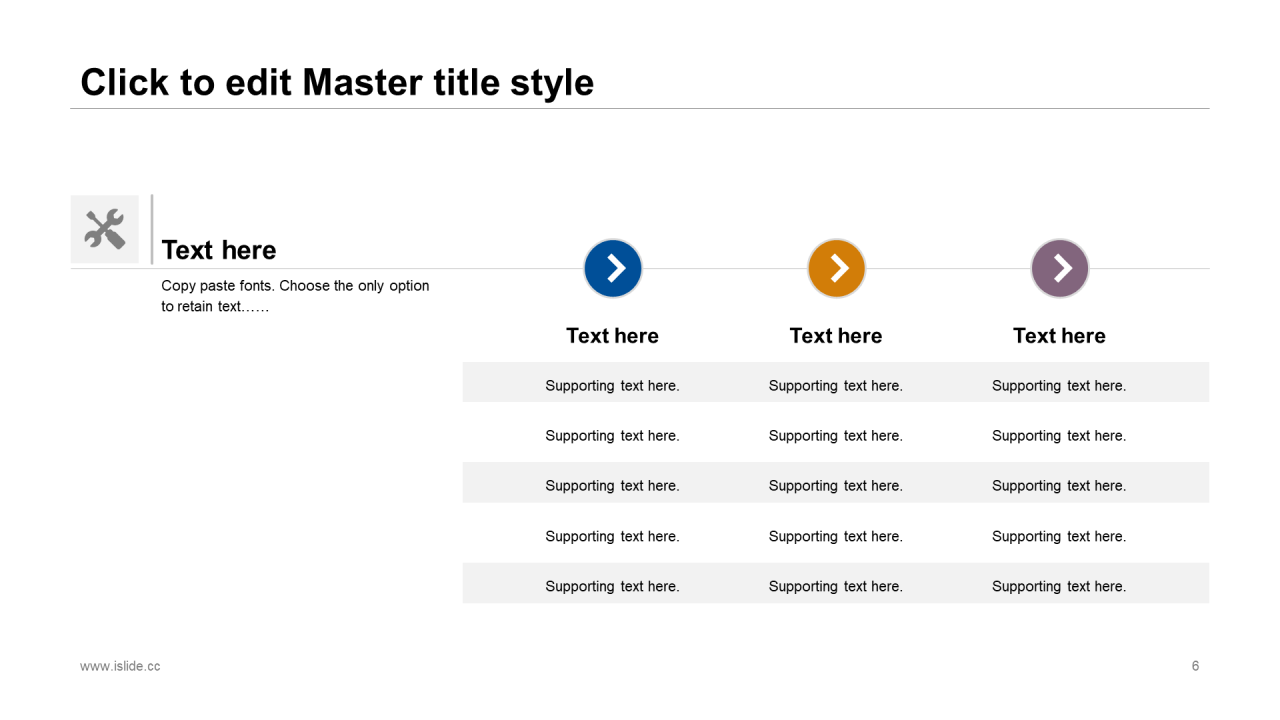
Task: Click last supporting text under the orange chevron column
Action: (836, 587)
